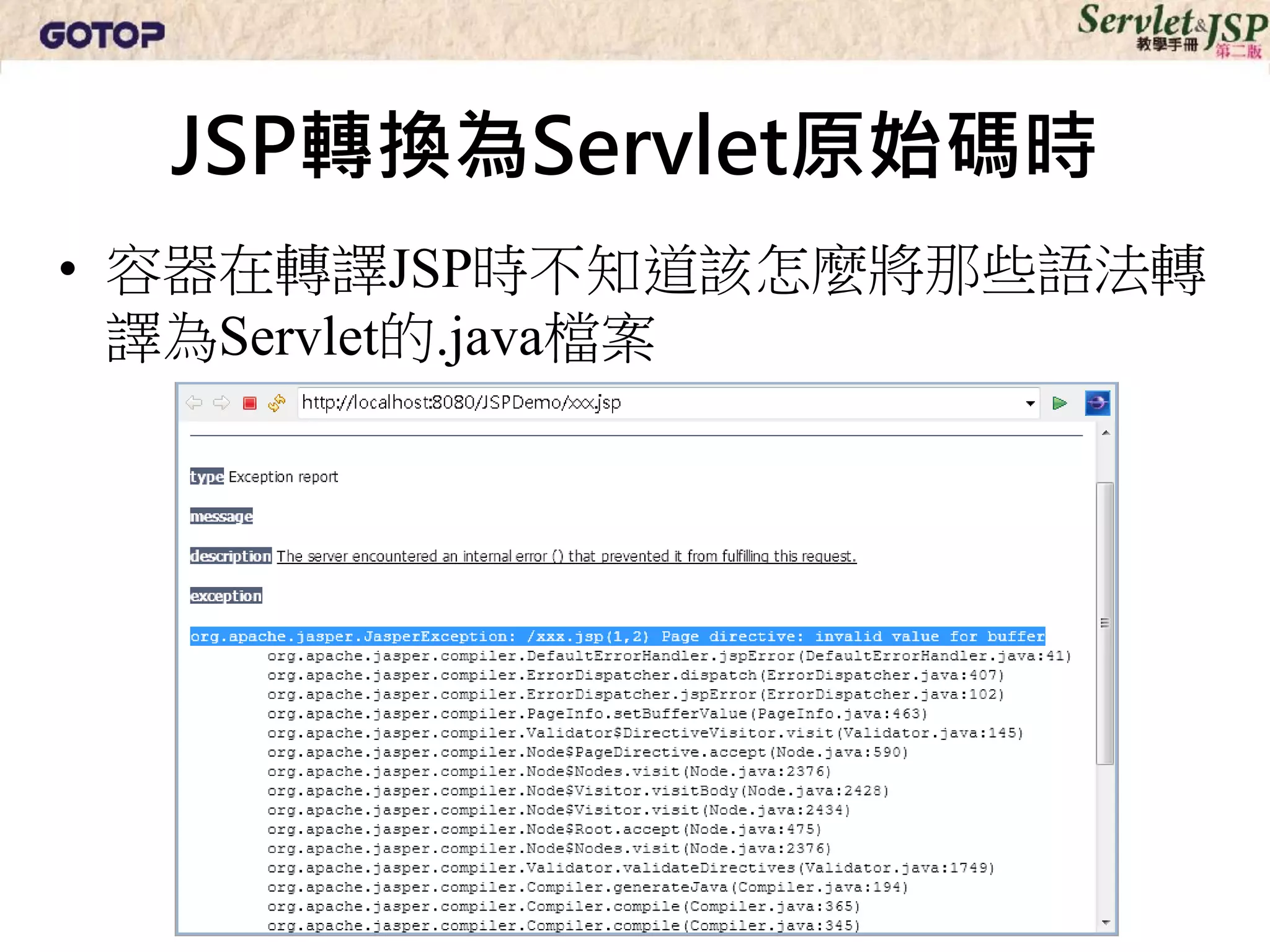Click the 'type' heading label
Screen dimensions: 1270x952
[206, 477]
